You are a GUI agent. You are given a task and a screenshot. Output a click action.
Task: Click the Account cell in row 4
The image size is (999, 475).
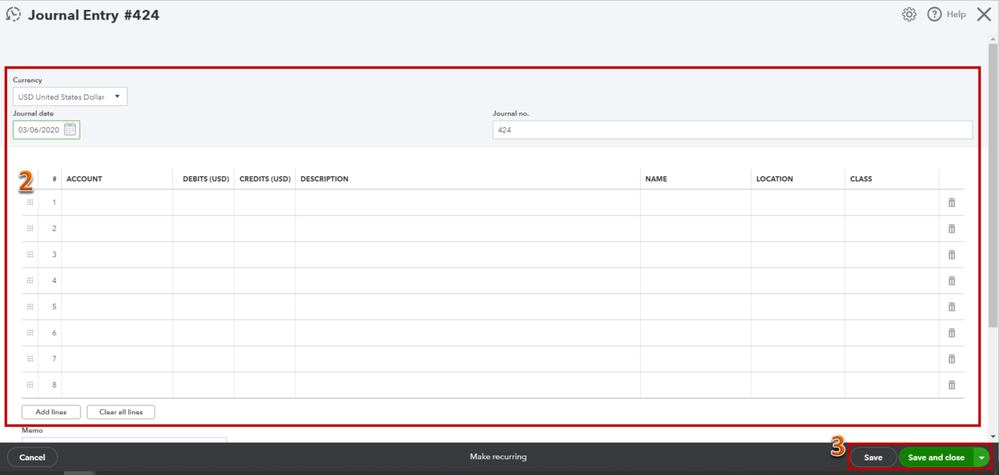pos(117,281)
